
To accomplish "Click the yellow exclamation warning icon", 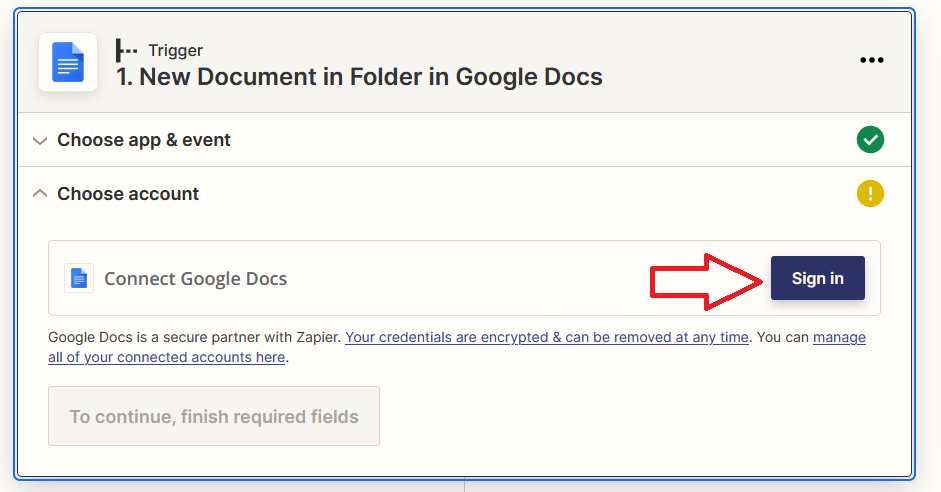I will tap(870, 194).
